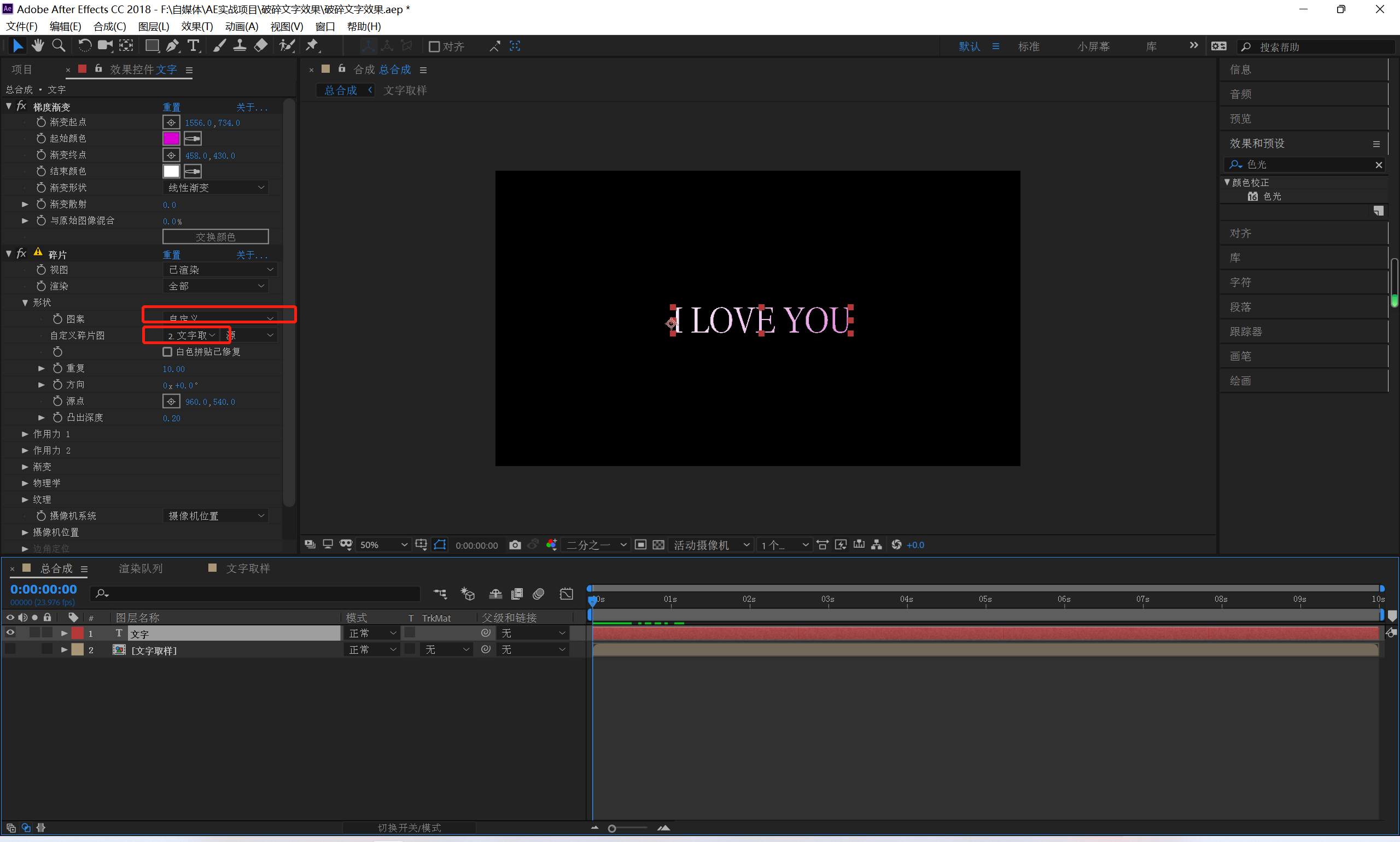The image size is (1400, 842).
Task: Click the 交换颜色 button
Action: tap(215, 236)
